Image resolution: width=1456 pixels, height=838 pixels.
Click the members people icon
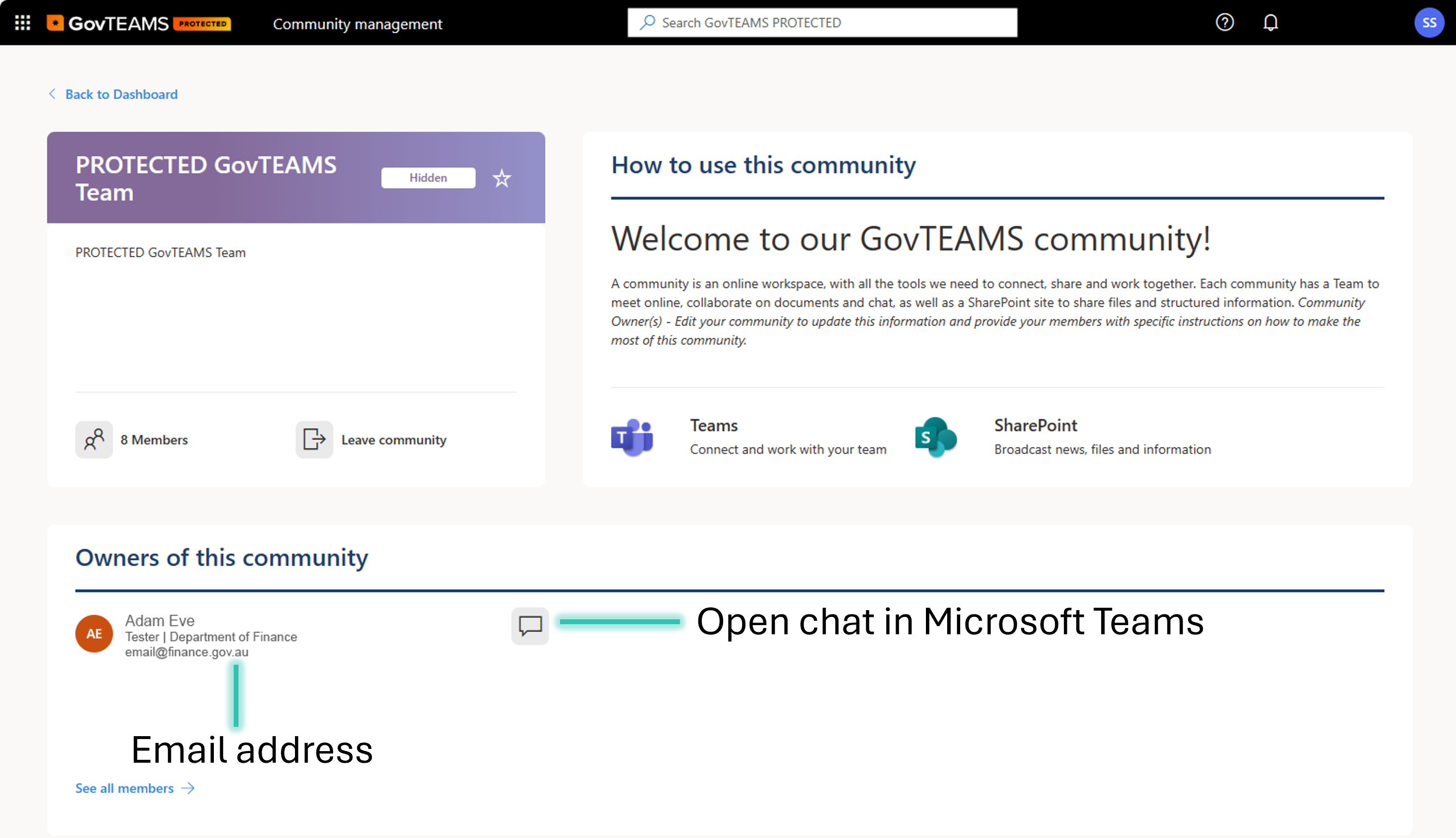tap(94, 440)
